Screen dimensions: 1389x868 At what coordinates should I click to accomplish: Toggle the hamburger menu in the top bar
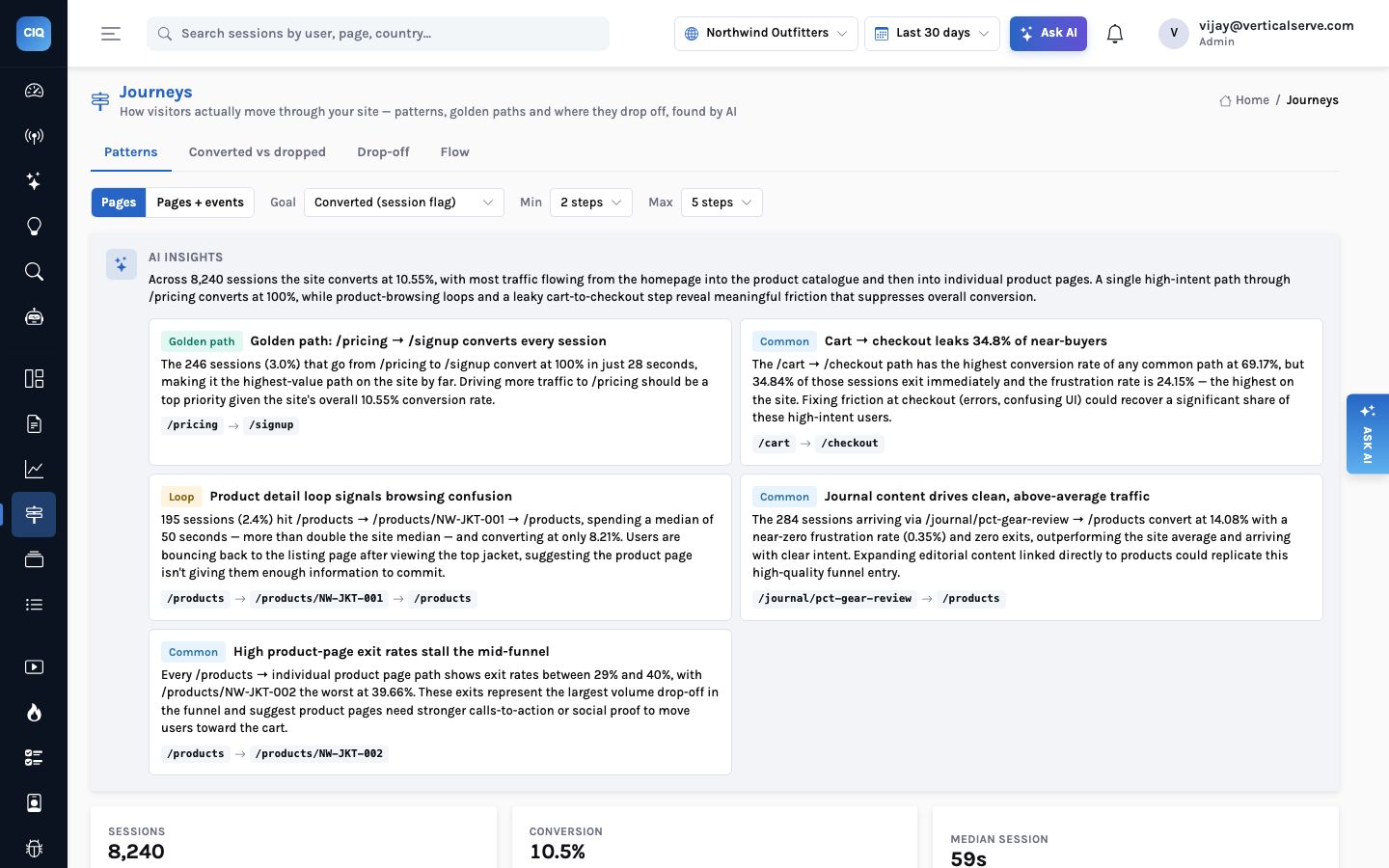tap(111, 34)
